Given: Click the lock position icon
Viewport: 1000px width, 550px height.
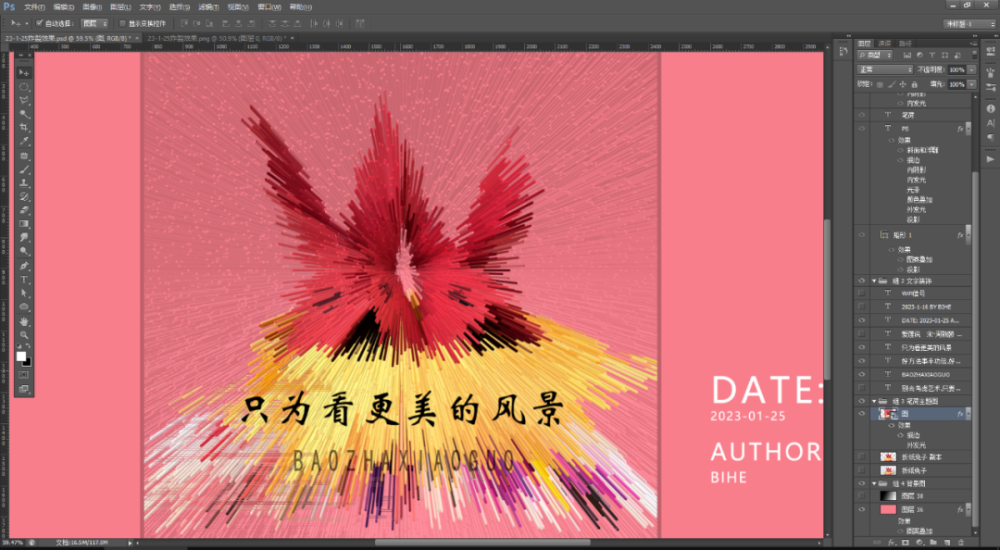Looking at the screenshot, I should pos(903,84).
